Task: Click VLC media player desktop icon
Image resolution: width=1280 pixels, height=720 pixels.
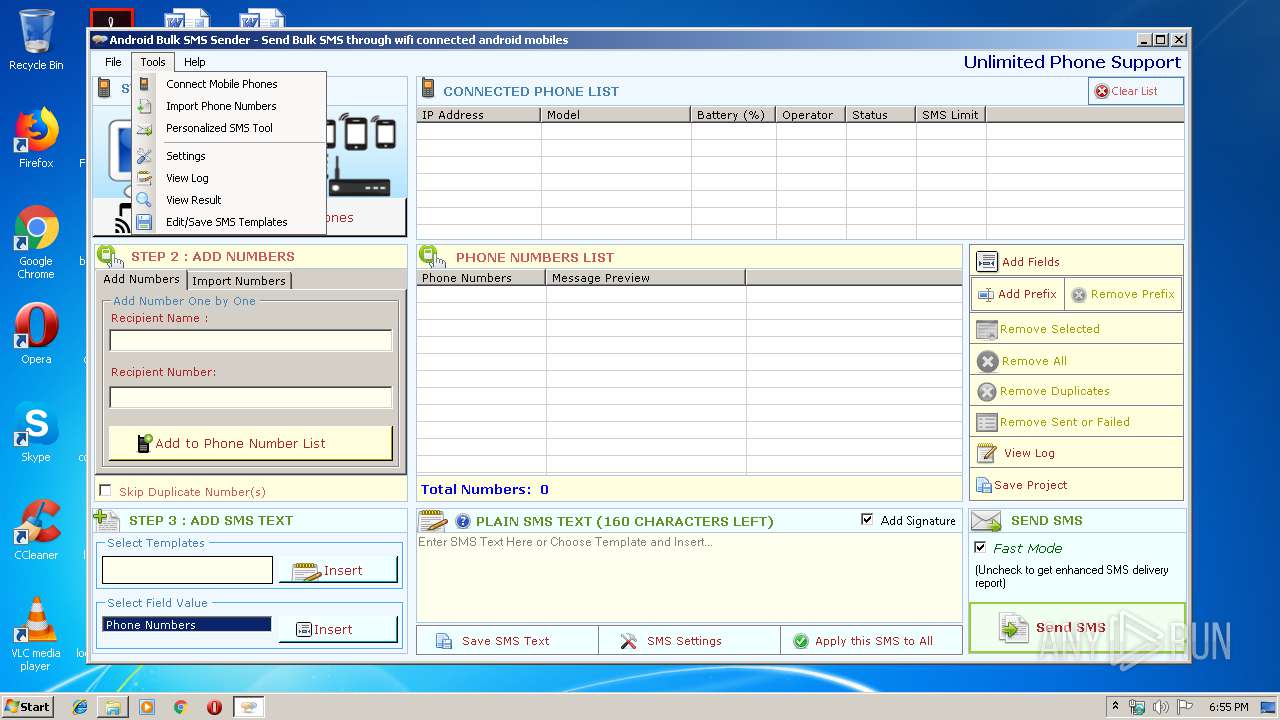Action: (36, 634)
